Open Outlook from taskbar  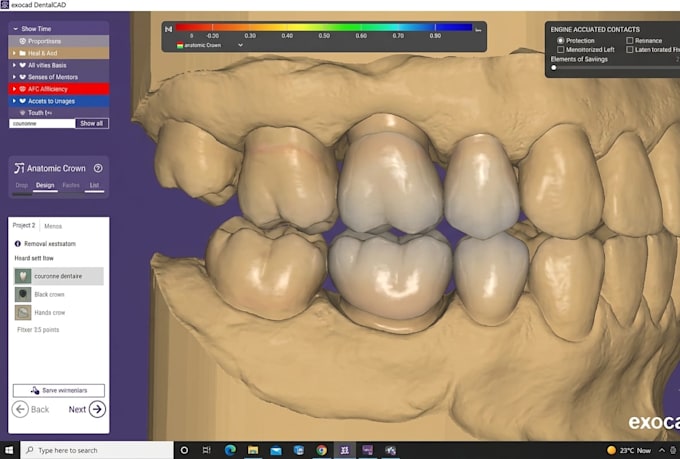(x=299, y=450)
